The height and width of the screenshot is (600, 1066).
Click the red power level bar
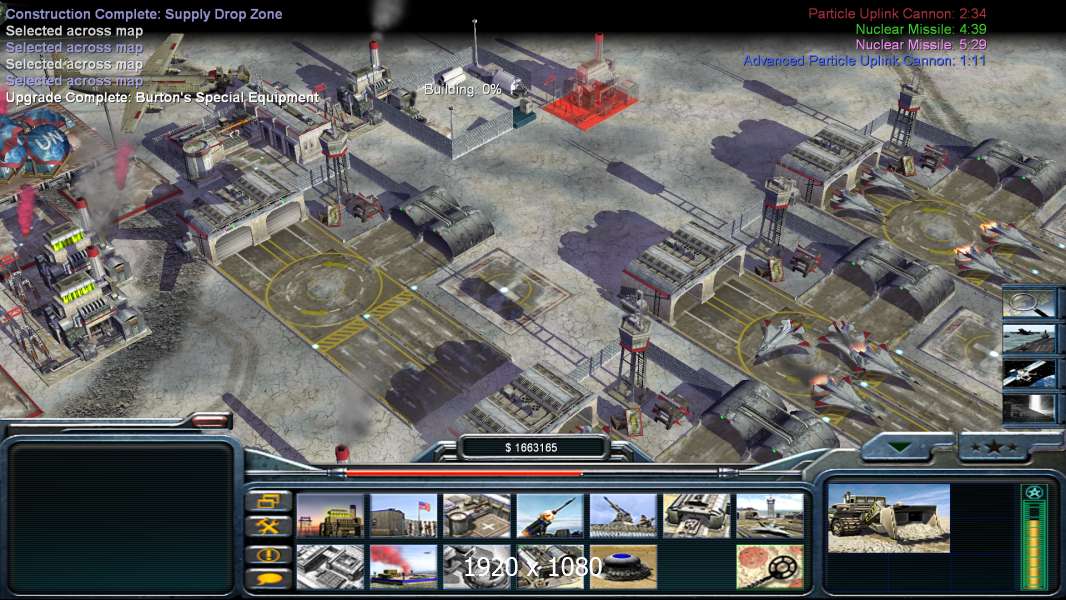(x=464, y=472)
